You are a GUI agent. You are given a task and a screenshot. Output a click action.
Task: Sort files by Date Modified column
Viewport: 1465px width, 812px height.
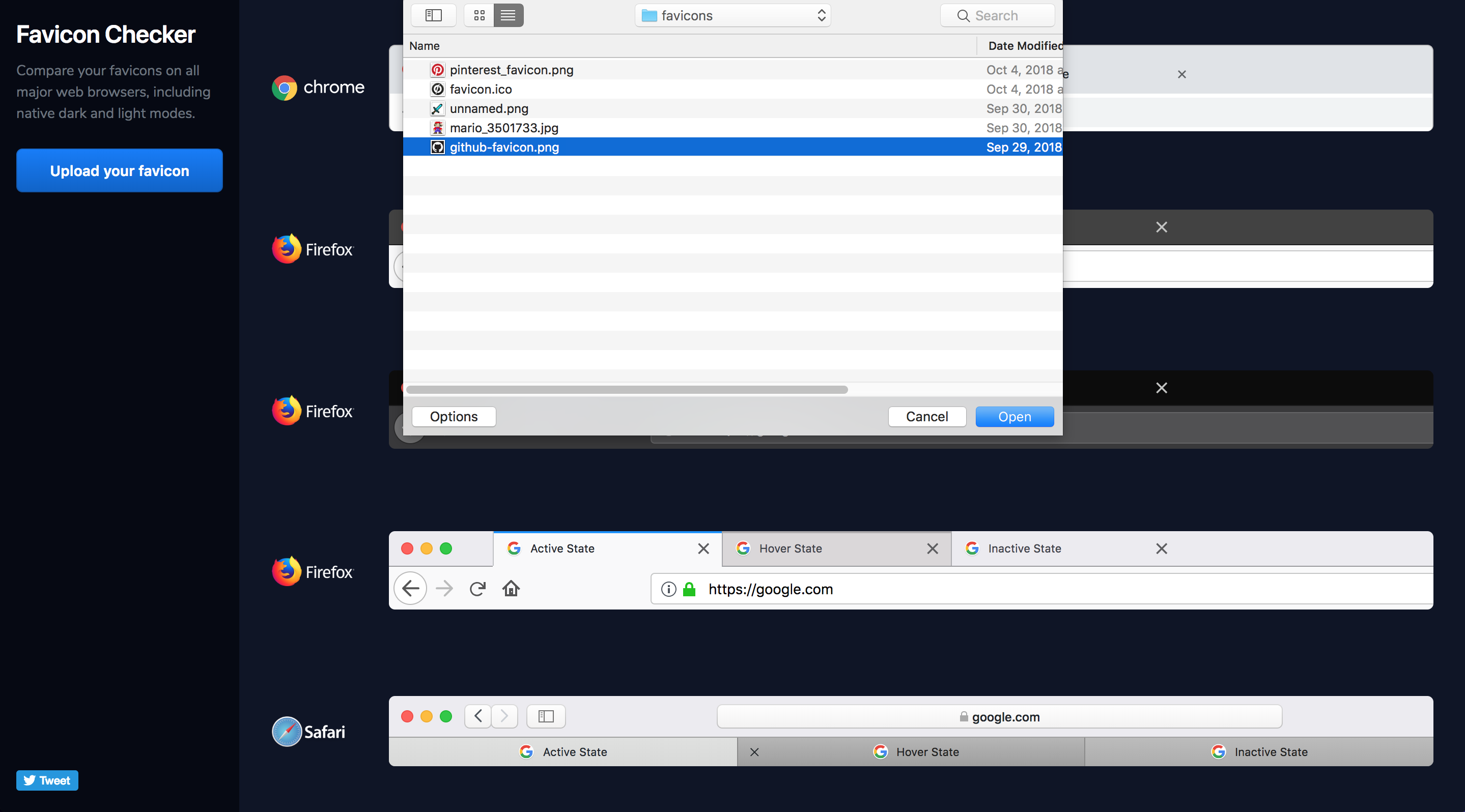coord(1024,45)
